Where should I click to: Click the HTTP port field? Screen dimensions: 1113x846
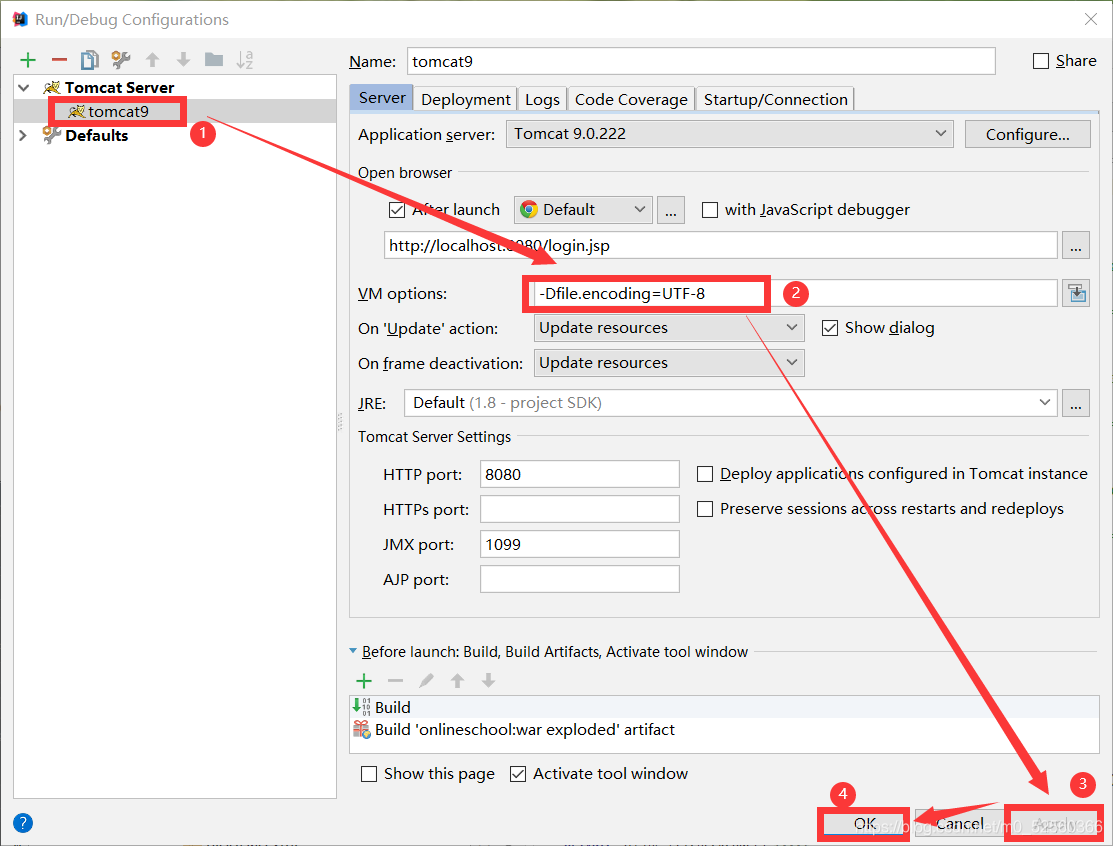pyautogui.click(x=579, y=474)
